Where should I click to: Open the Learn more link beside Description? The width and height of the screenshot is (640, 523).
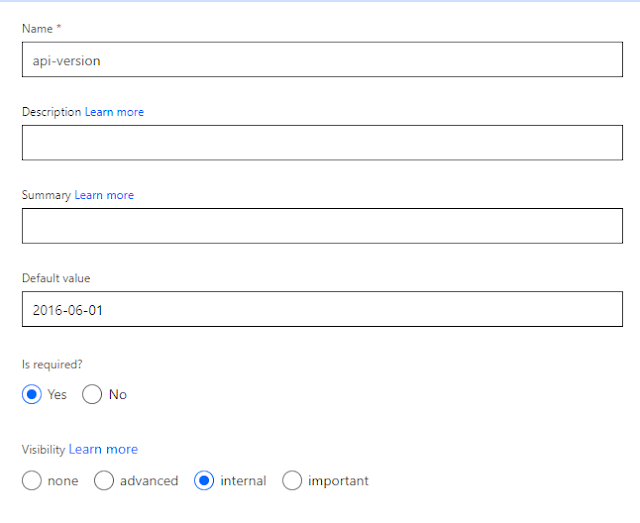pyautogui.click(x=114, y=112)
